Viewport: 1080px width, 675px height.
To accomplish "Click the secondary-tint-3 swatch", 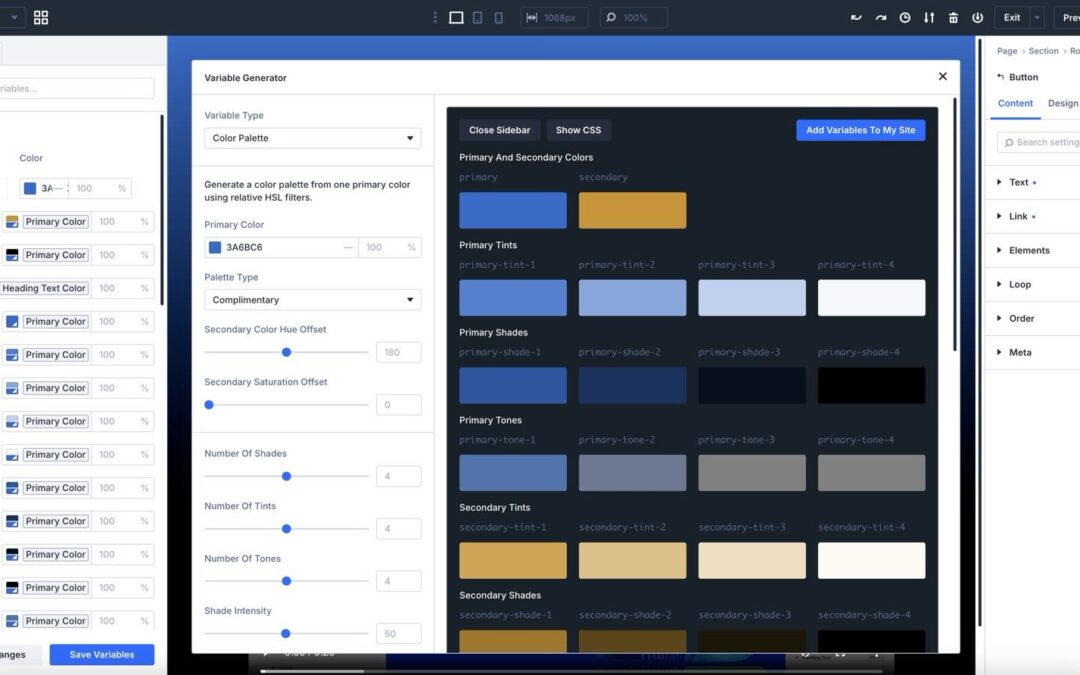I will coord(751,560).
